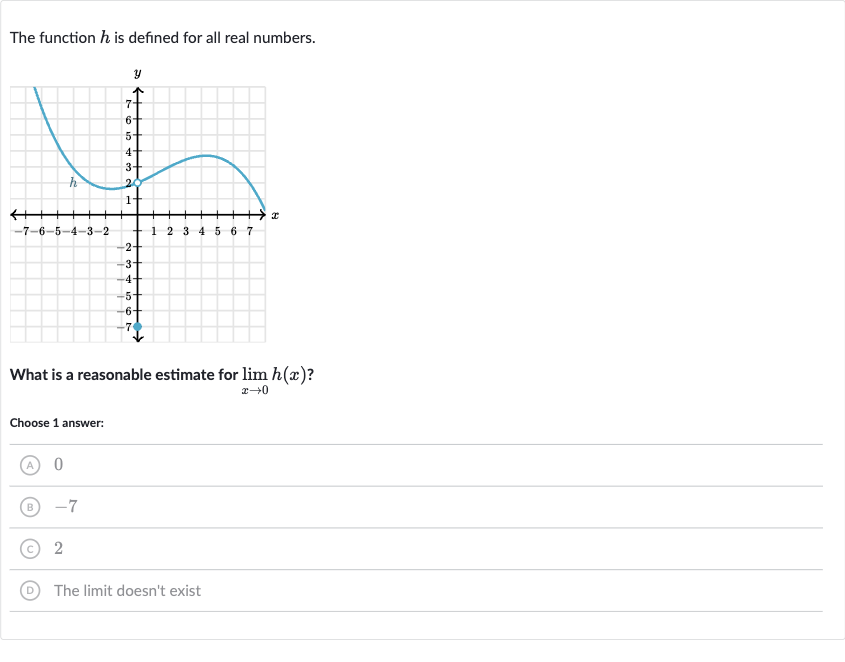Image resolution: width=845 pixels, height=662 pixels.
Task: Click the downward arrowhead of the y-axis
Action: [x=138, y=338]
